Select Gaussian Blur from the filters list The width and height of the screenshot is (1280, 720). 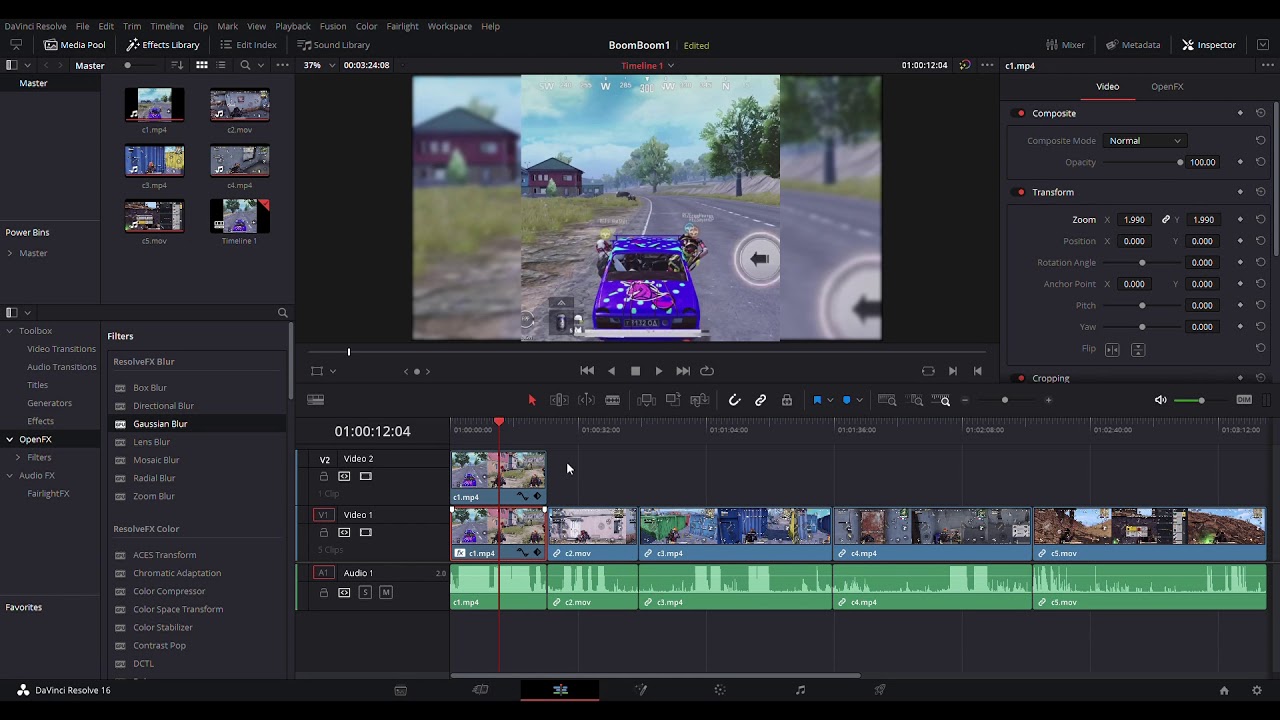(160, 424)
